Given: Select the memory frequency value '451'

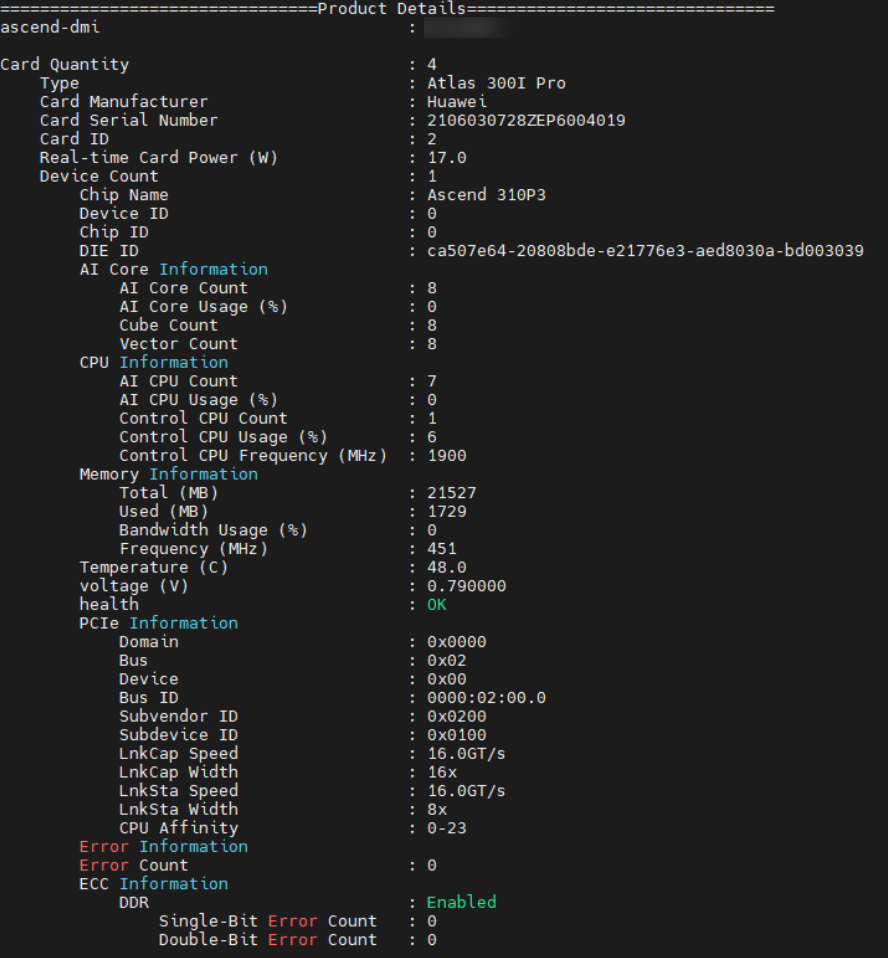Looking at the screenshot, I should pos(442,549).
